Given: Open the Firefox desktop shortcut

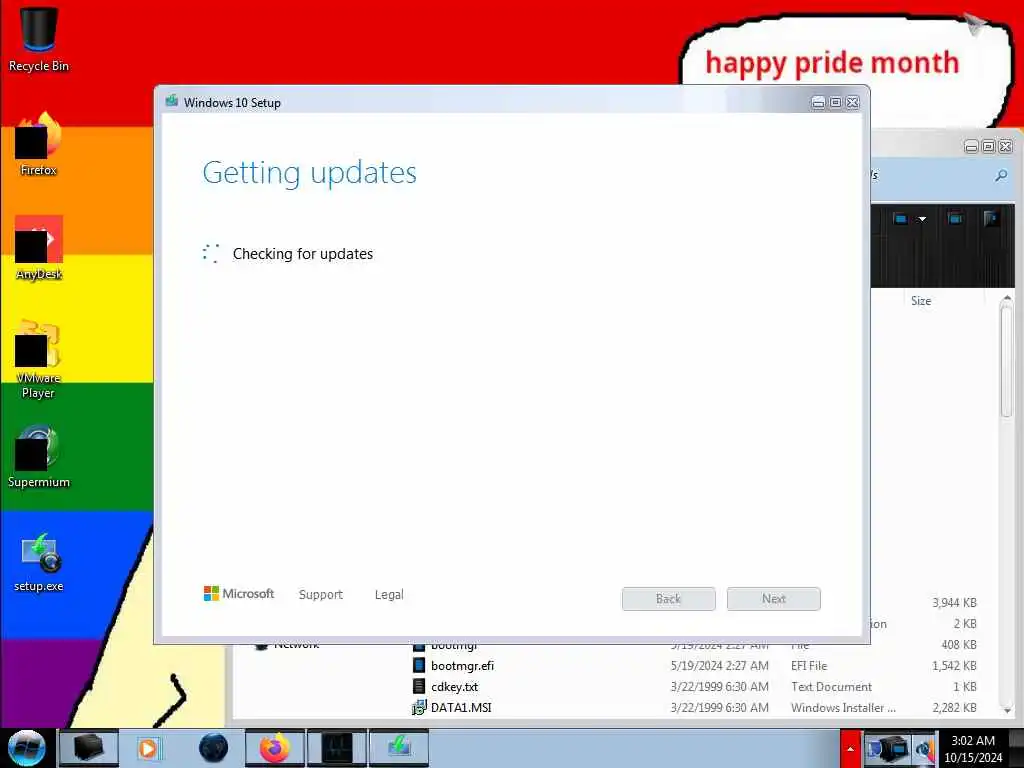Looking at the screenshot, I should [x=38, y=144].
